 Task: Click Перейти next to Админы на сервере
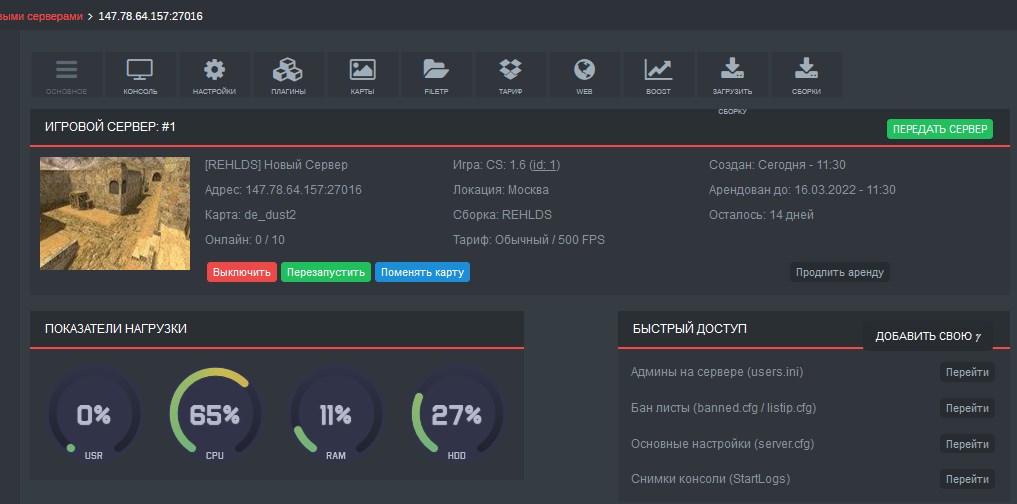pyautogui.click(x=967, y=373)
